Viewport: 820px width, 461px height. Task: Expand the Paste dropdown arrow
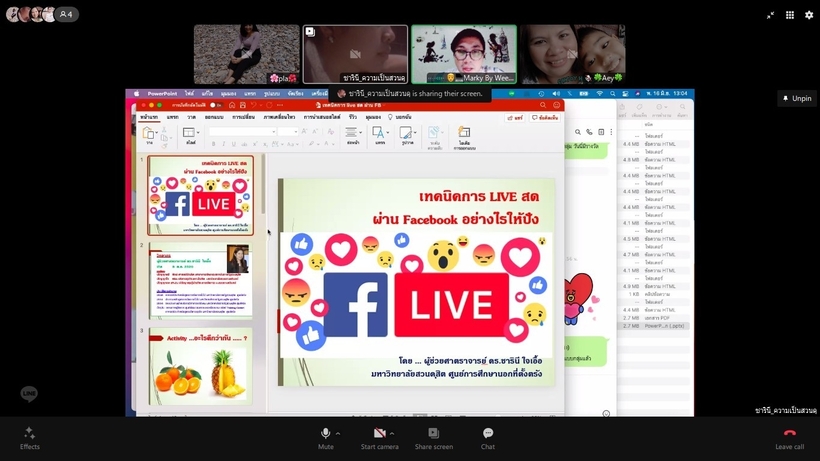pyautogui.click(x=157, y=132)
